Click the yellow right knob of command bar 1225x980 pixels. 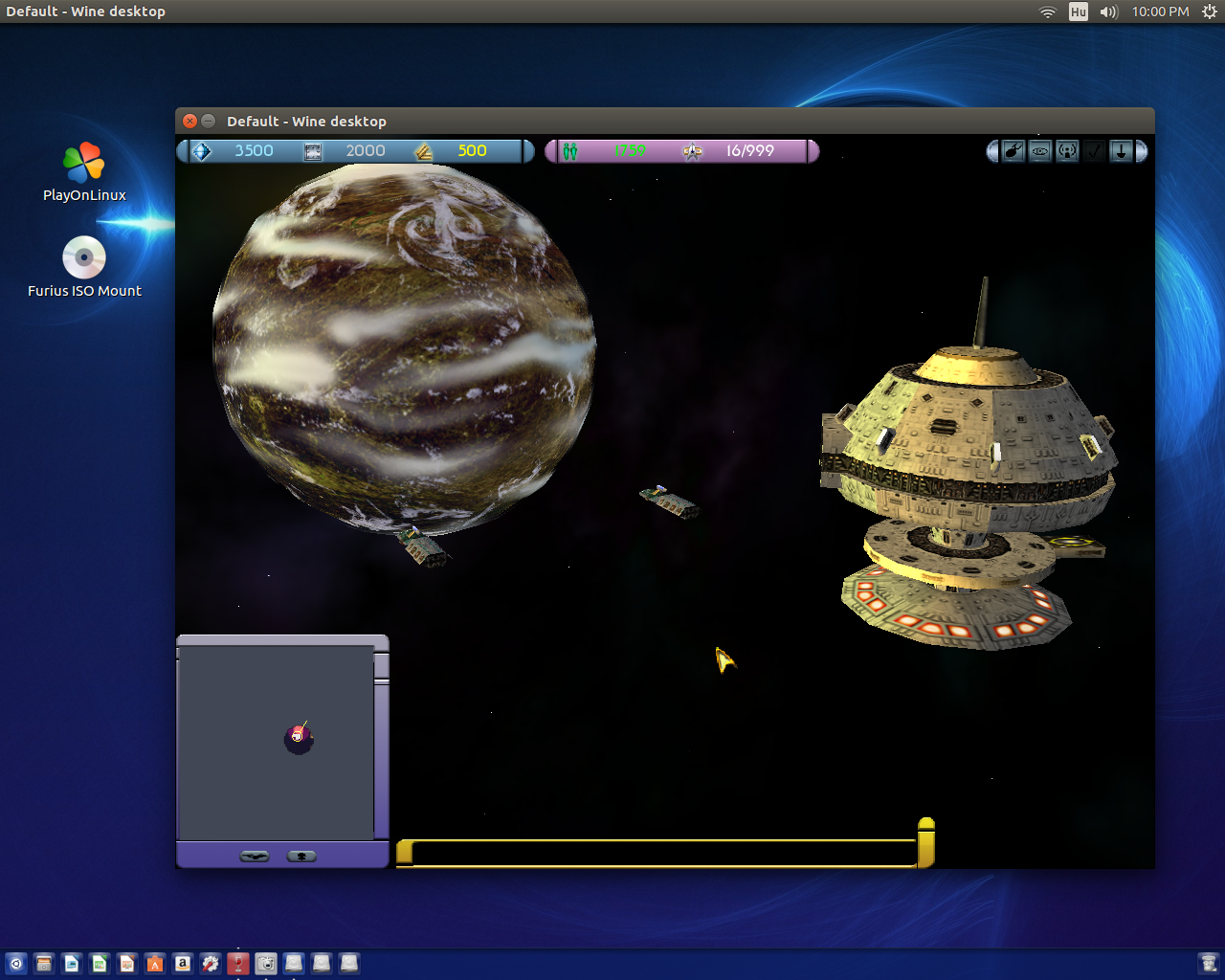(925, 842)
